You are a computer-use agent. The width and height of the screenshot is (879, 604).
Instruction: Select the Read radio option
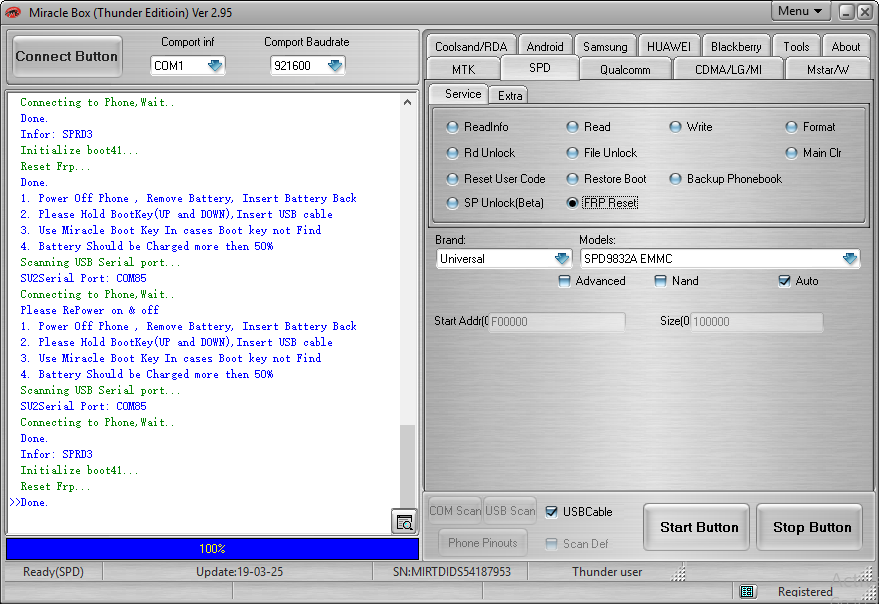588,127
